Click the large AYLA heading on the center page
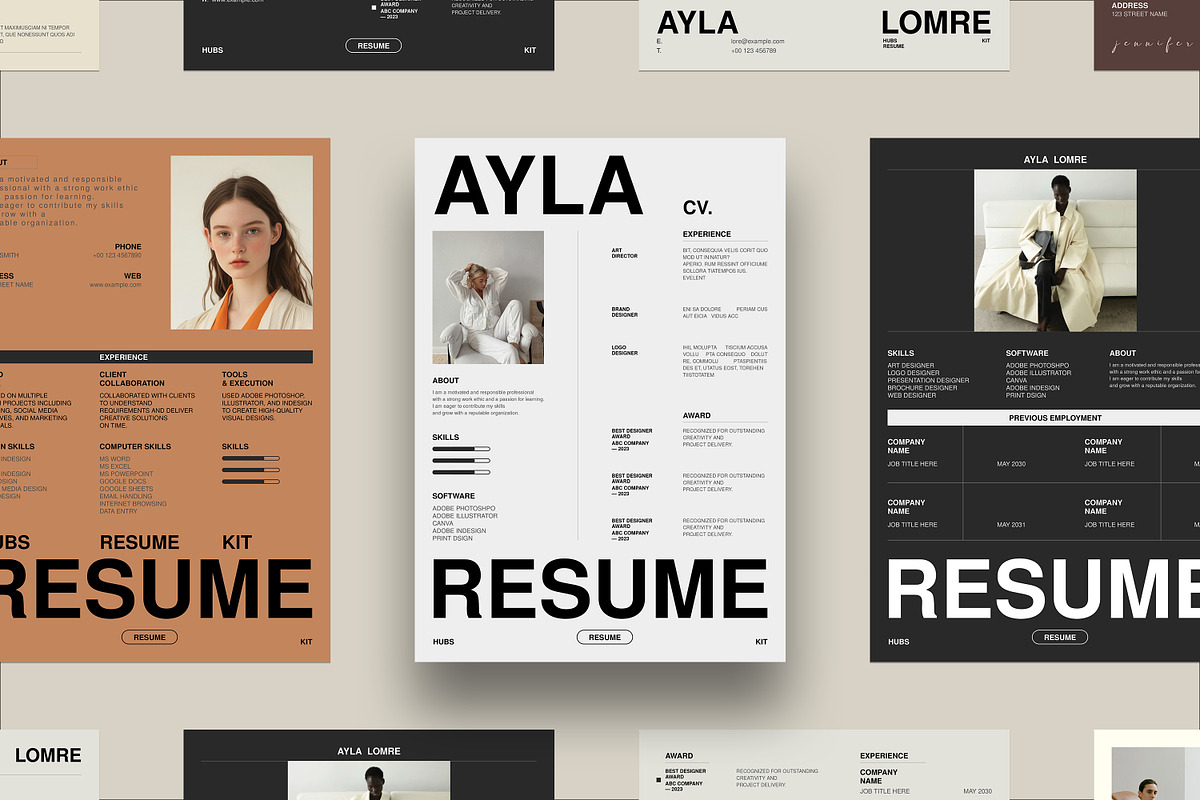Image resolution: width=1200 pixels, height=800 pixels. pos(539,186)
